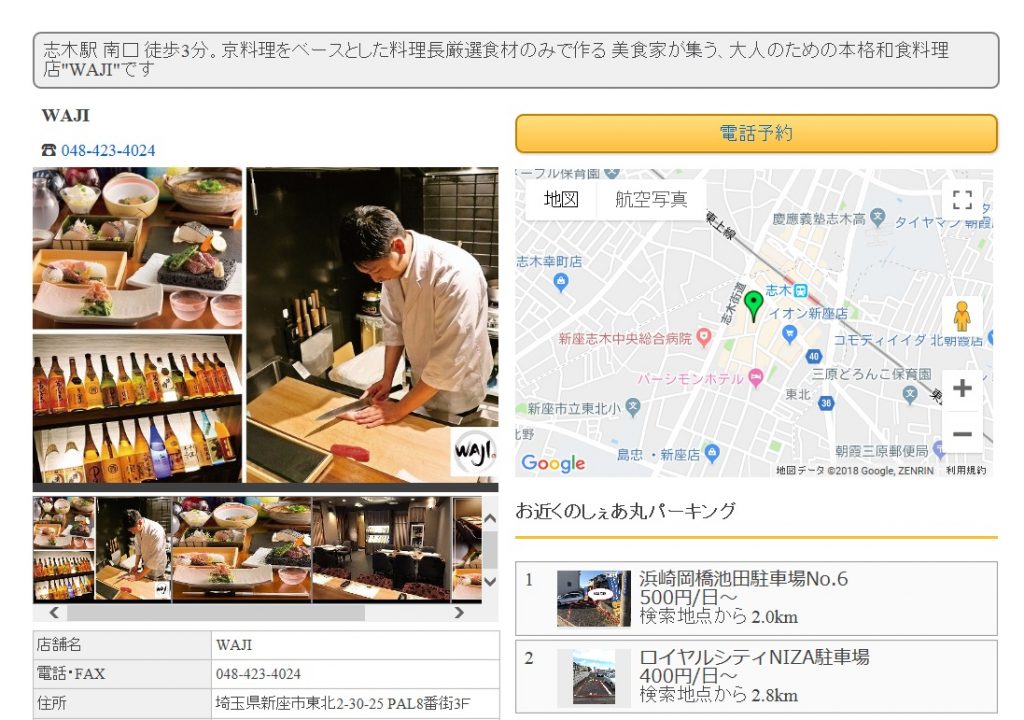The image size is (1024, 720).
Task: Select 志木幸町店 marker on map
Action: 560,282
